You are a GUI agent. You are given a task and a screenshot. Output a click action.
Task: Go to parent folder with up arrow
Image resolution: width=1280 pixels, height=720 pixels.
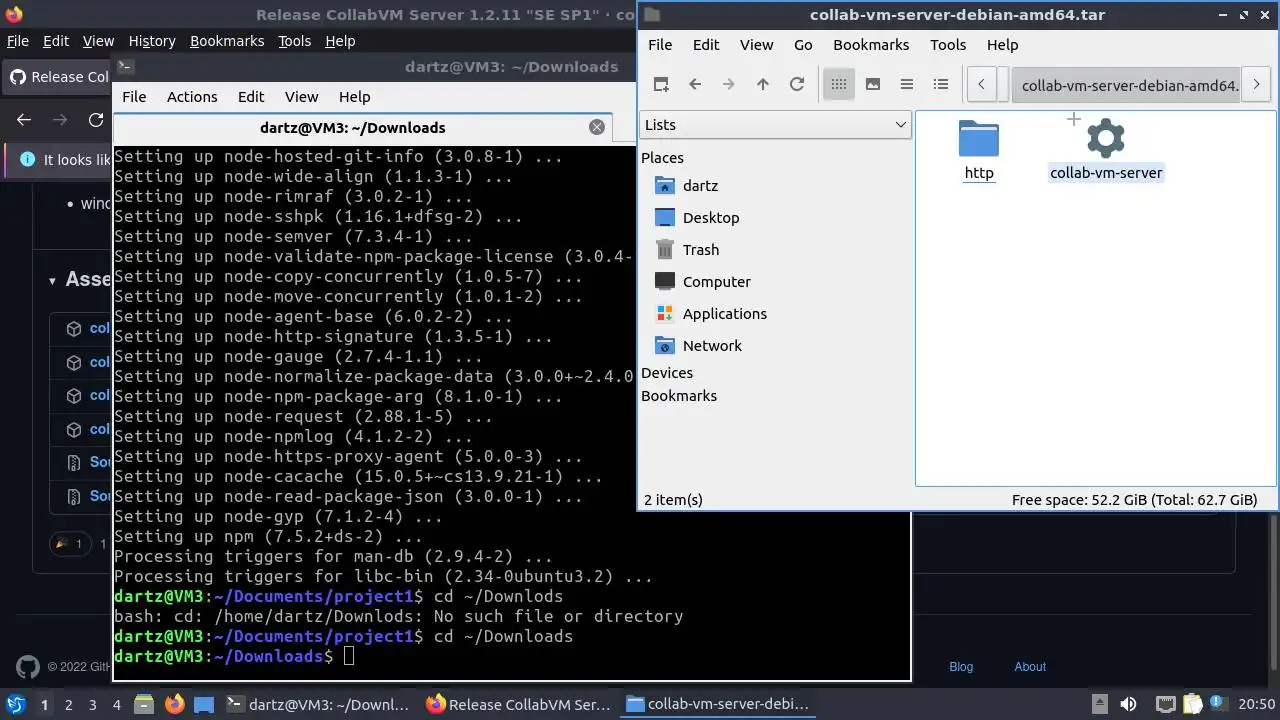point(763,85)
